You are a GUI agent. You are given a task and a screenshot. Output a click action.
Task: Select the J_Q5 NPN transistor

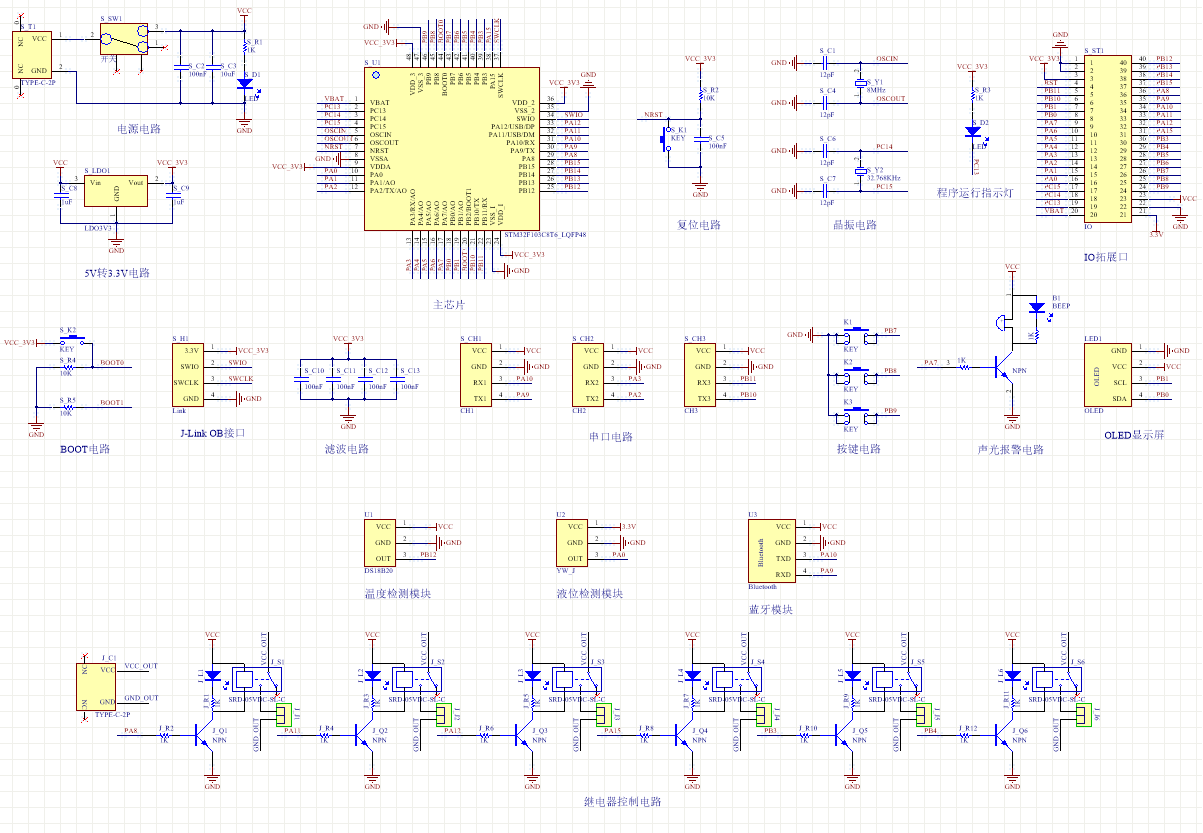(844, 736)
